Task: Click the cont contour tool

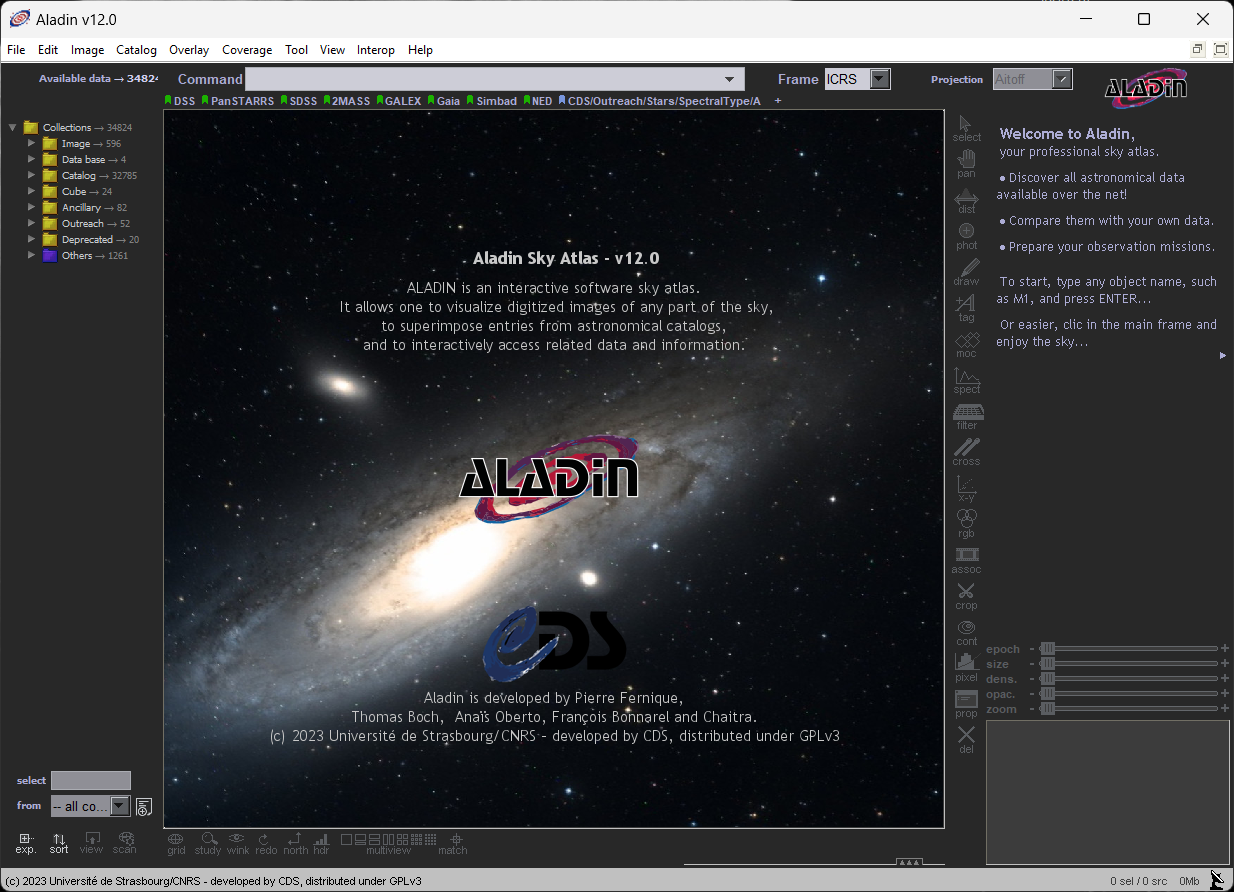Action: pyautogui.click(x=966, y=632)
